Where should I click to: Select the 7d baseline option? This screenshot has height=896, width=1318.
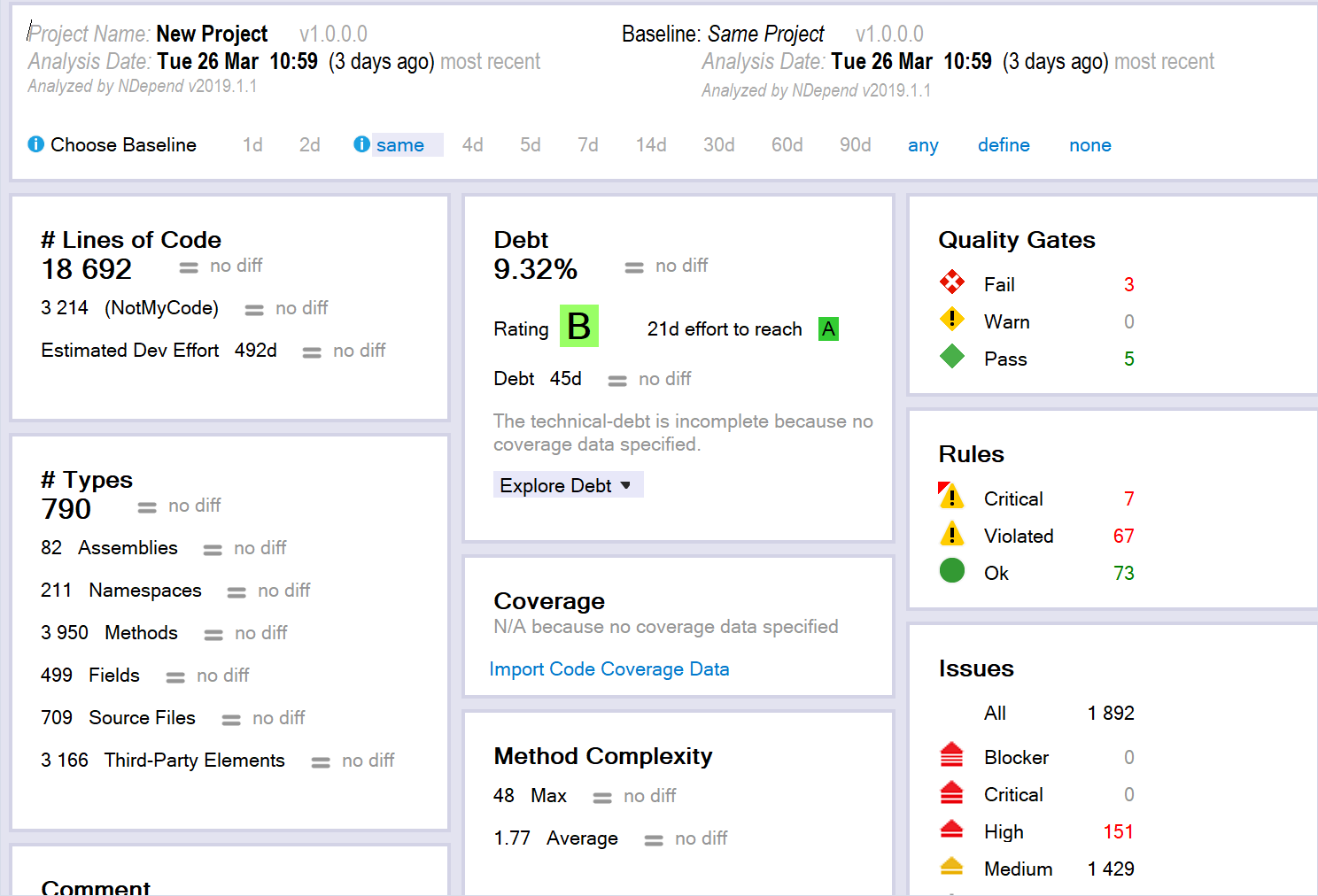pyautogui.click(x=587, y=145)
